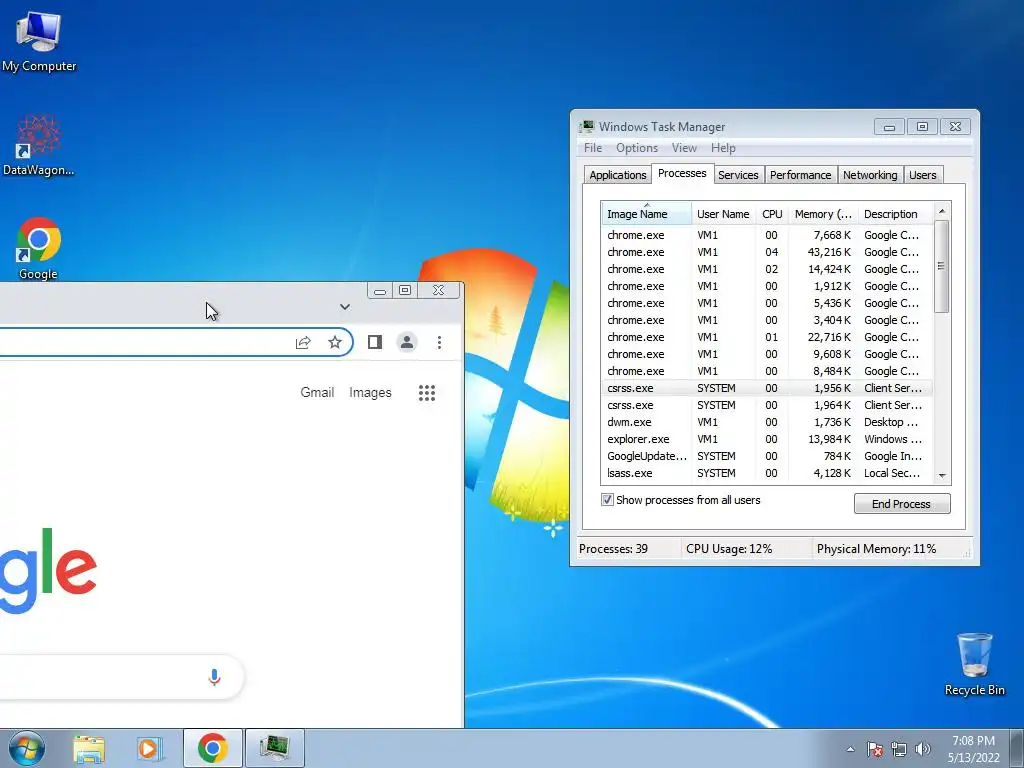
Task: Open Task Manager File menu
Action: (x=593, y=148)
